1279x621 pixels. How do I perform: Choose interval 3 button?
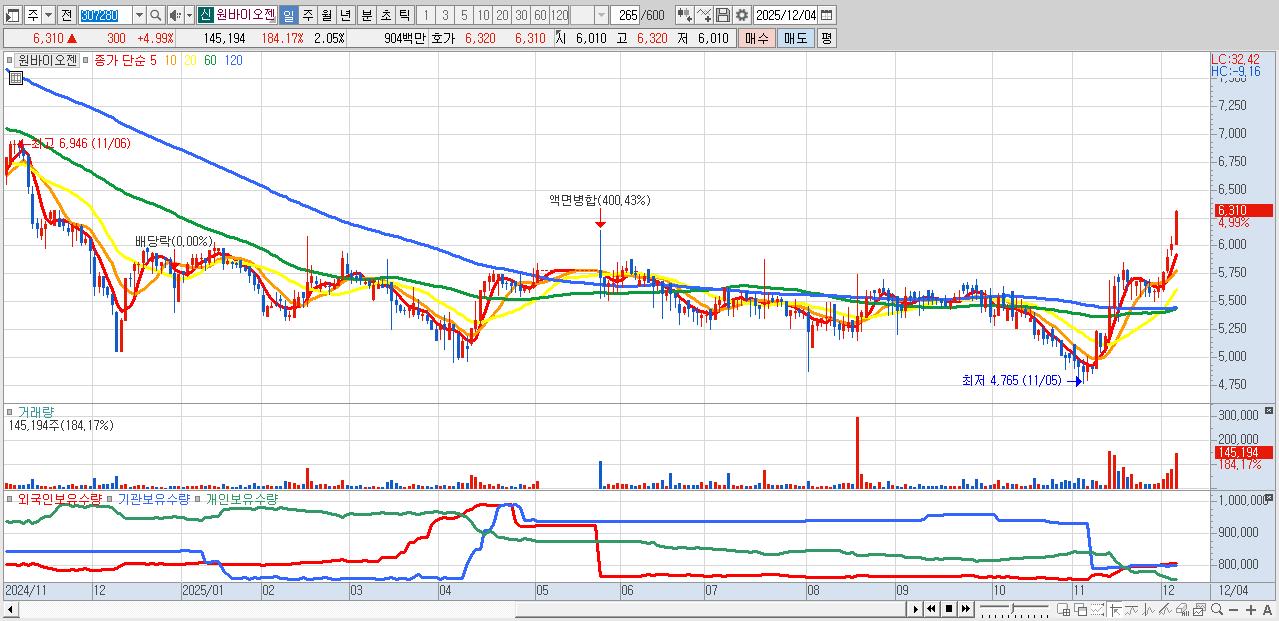[445, 15]
